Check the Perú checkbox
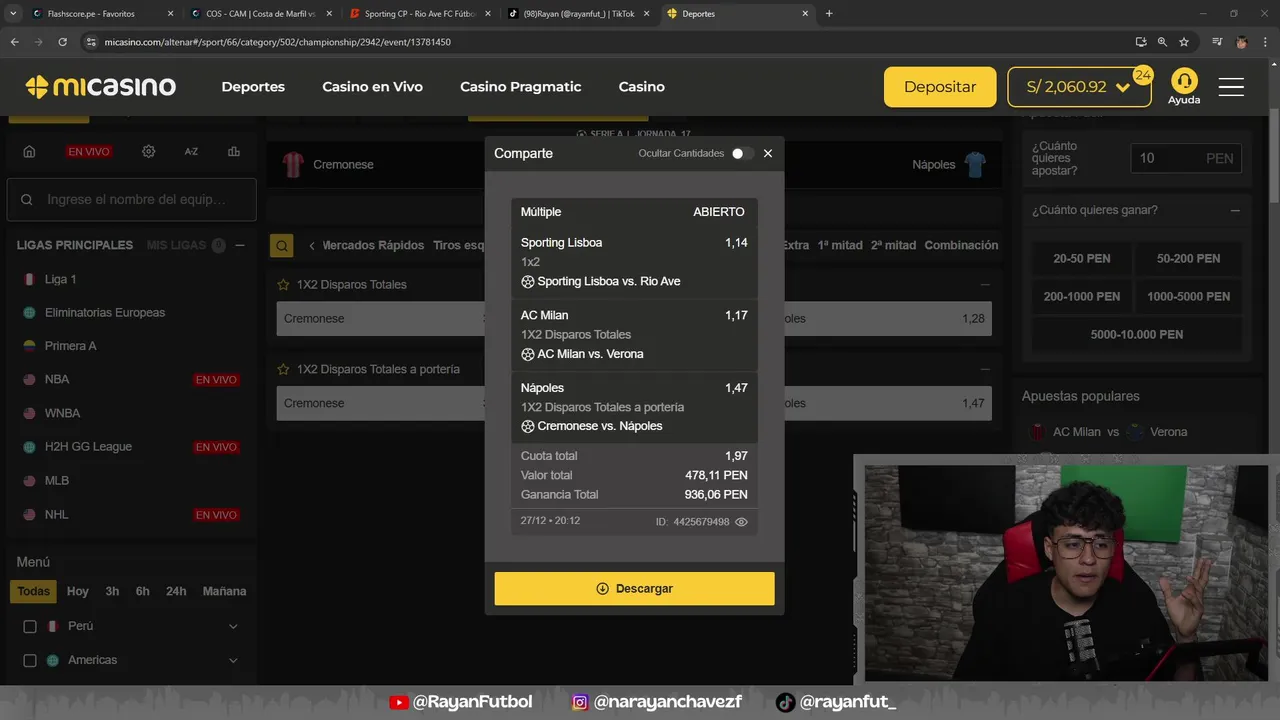This screenshot has width=1280, height=720. pos(30,626)
